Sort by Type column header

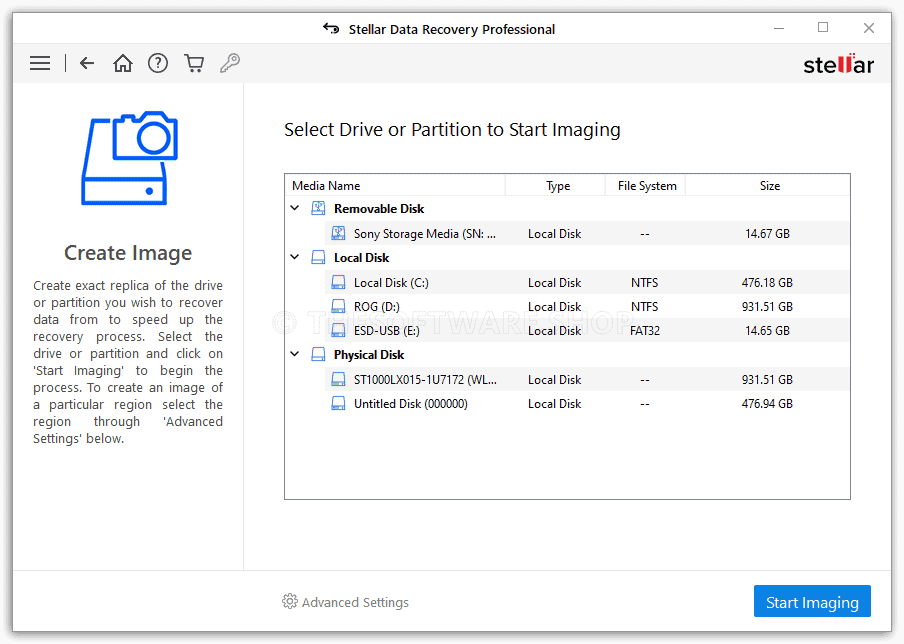555,186
